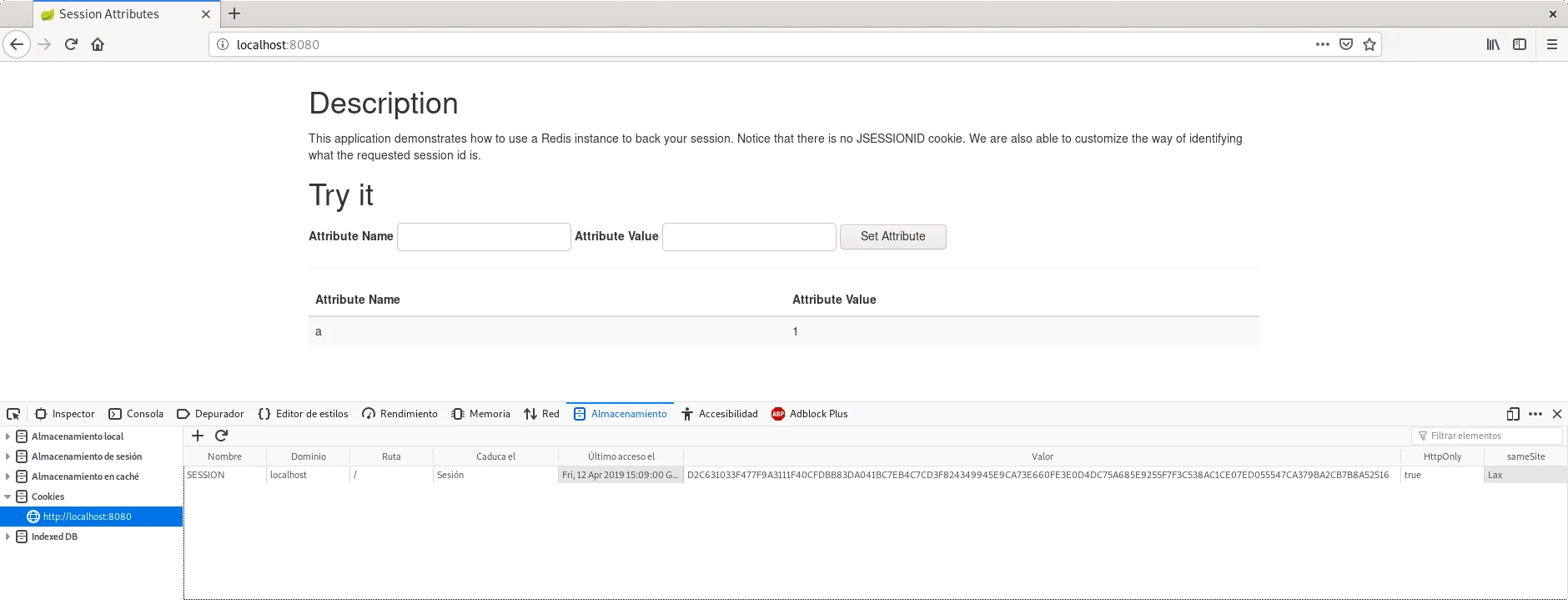The height and width of the screenshot is (600, 1568).
Task: Open the Library icon in toolbar
Action: 1492,44
